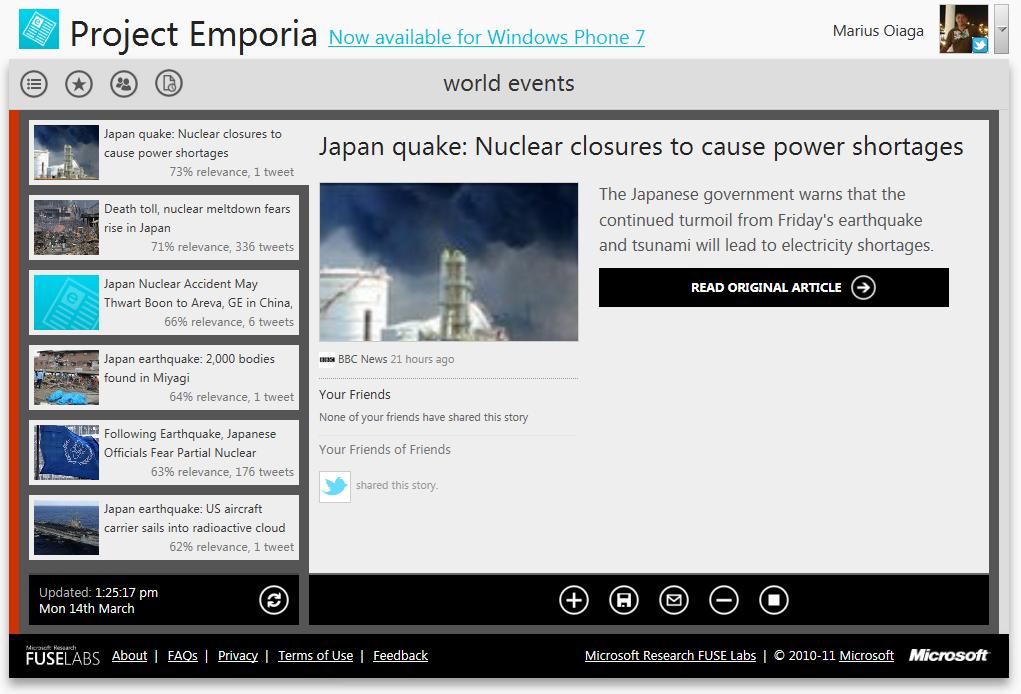
Task: Open Microsoft Research FUSE Labs link
Action: [x=670, y=656]
